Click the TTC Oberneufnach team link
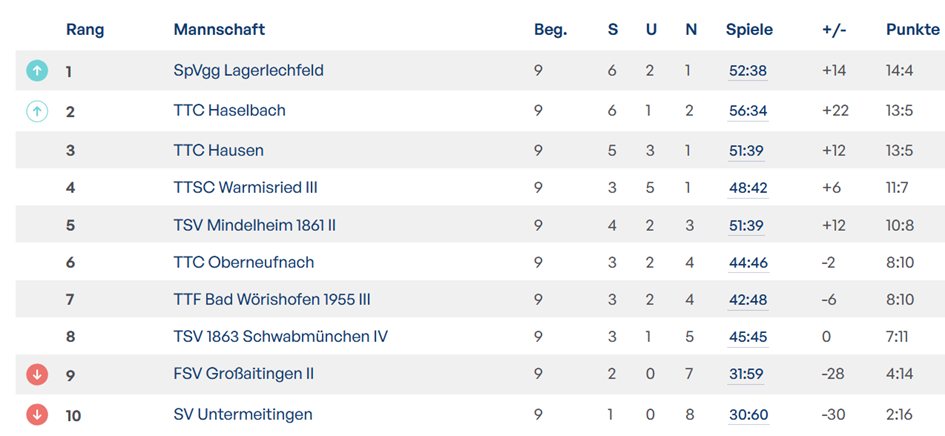This screenshot has width=945, height=436. pos(243,262)
